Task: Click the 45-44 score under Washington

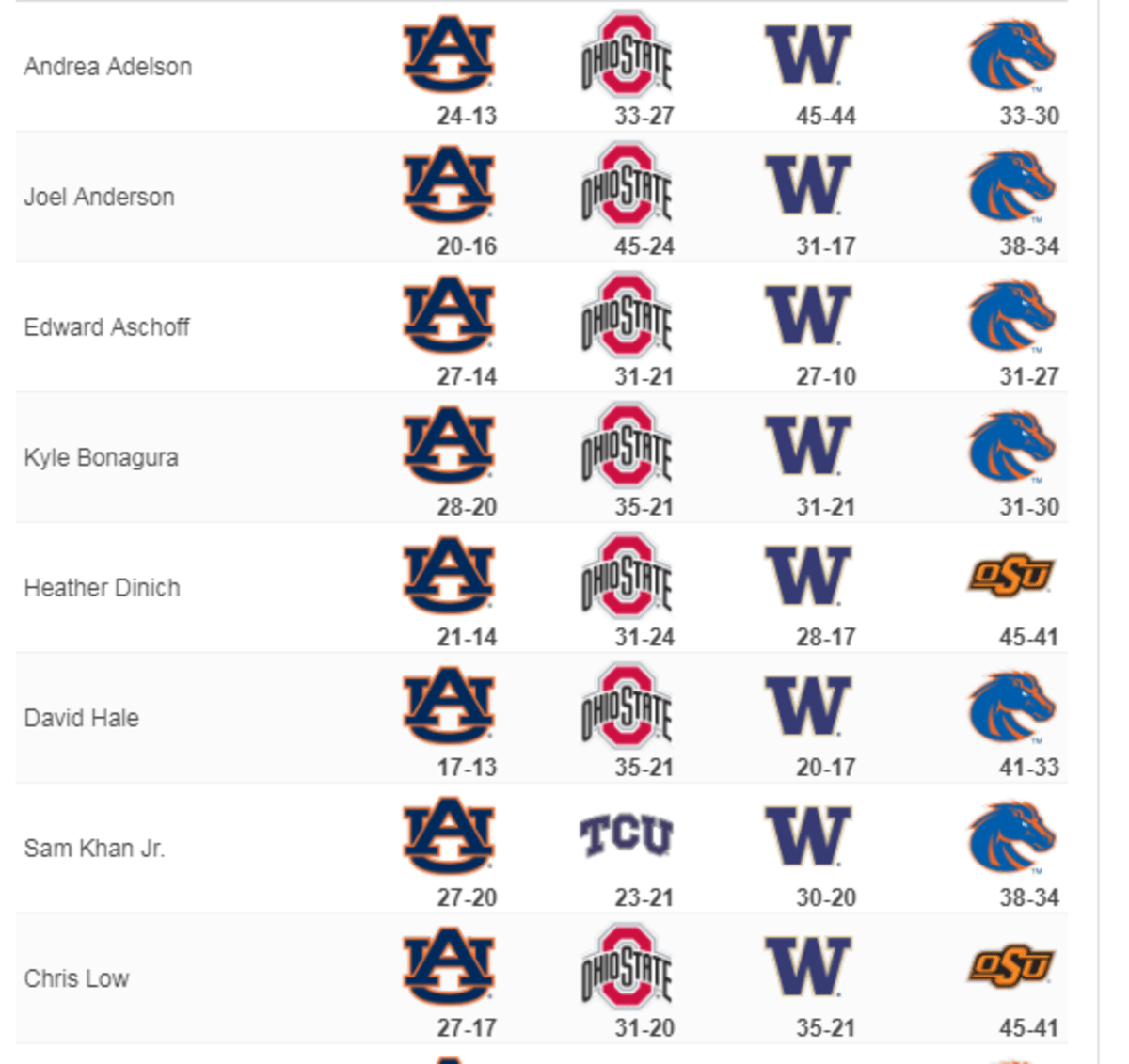Action: pyautogui.click(x=825, y=116)
